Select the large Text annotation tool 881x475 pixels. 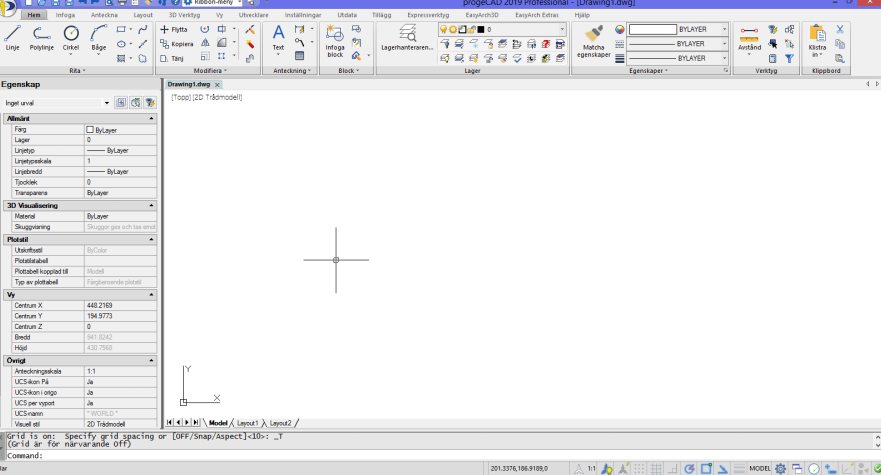click(278, 38)
